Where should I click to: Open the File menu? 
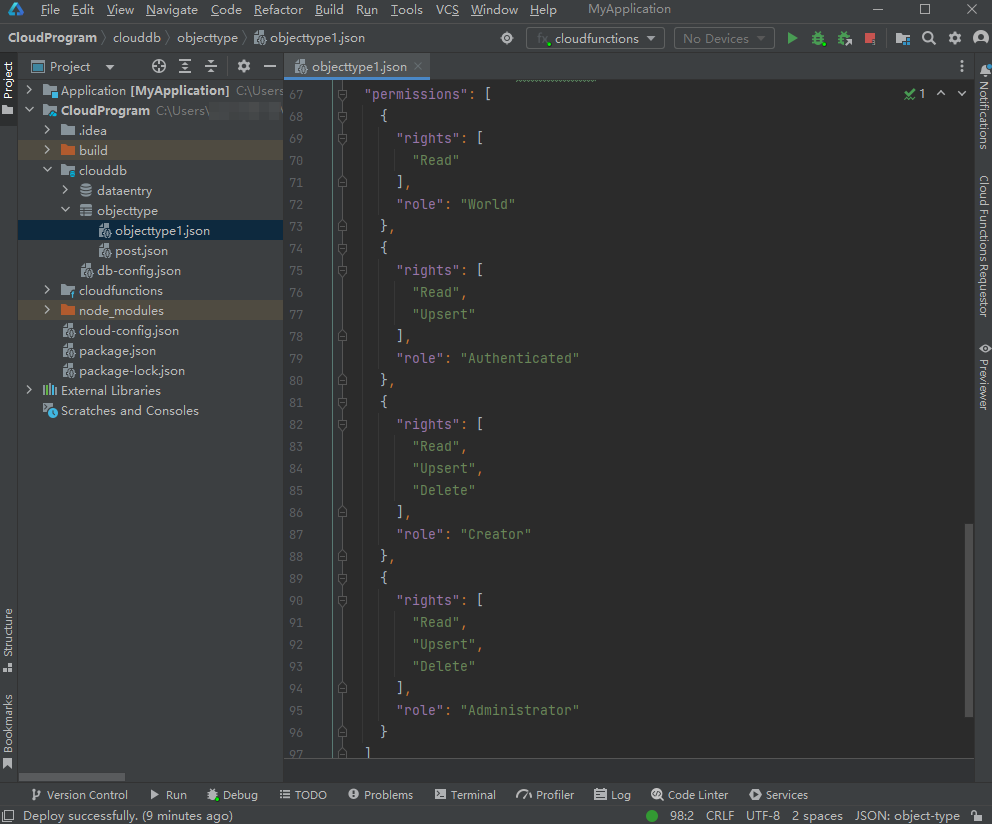click(50, 9)
